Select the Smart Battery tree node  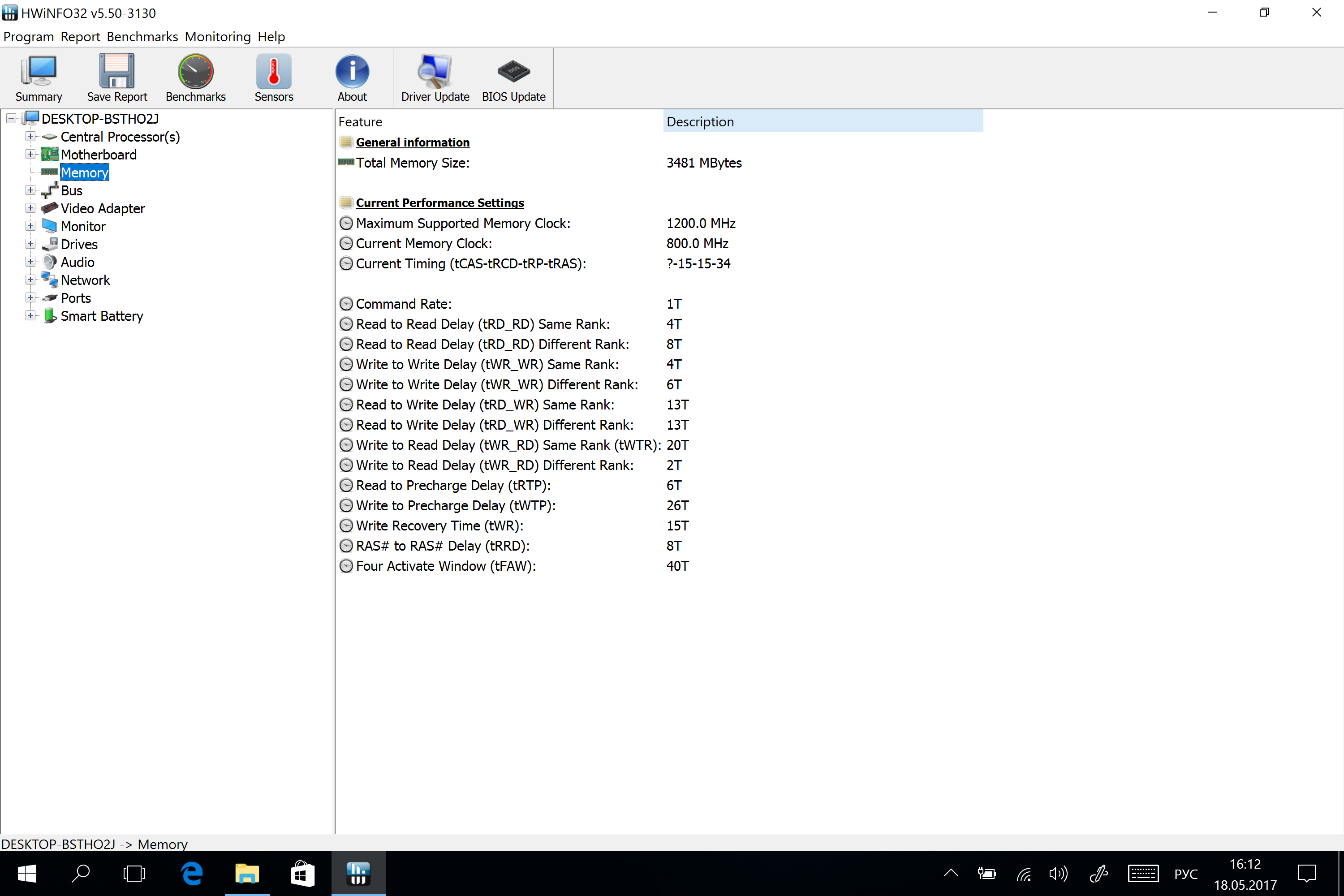pyautogui.click(x=102, y=316)
